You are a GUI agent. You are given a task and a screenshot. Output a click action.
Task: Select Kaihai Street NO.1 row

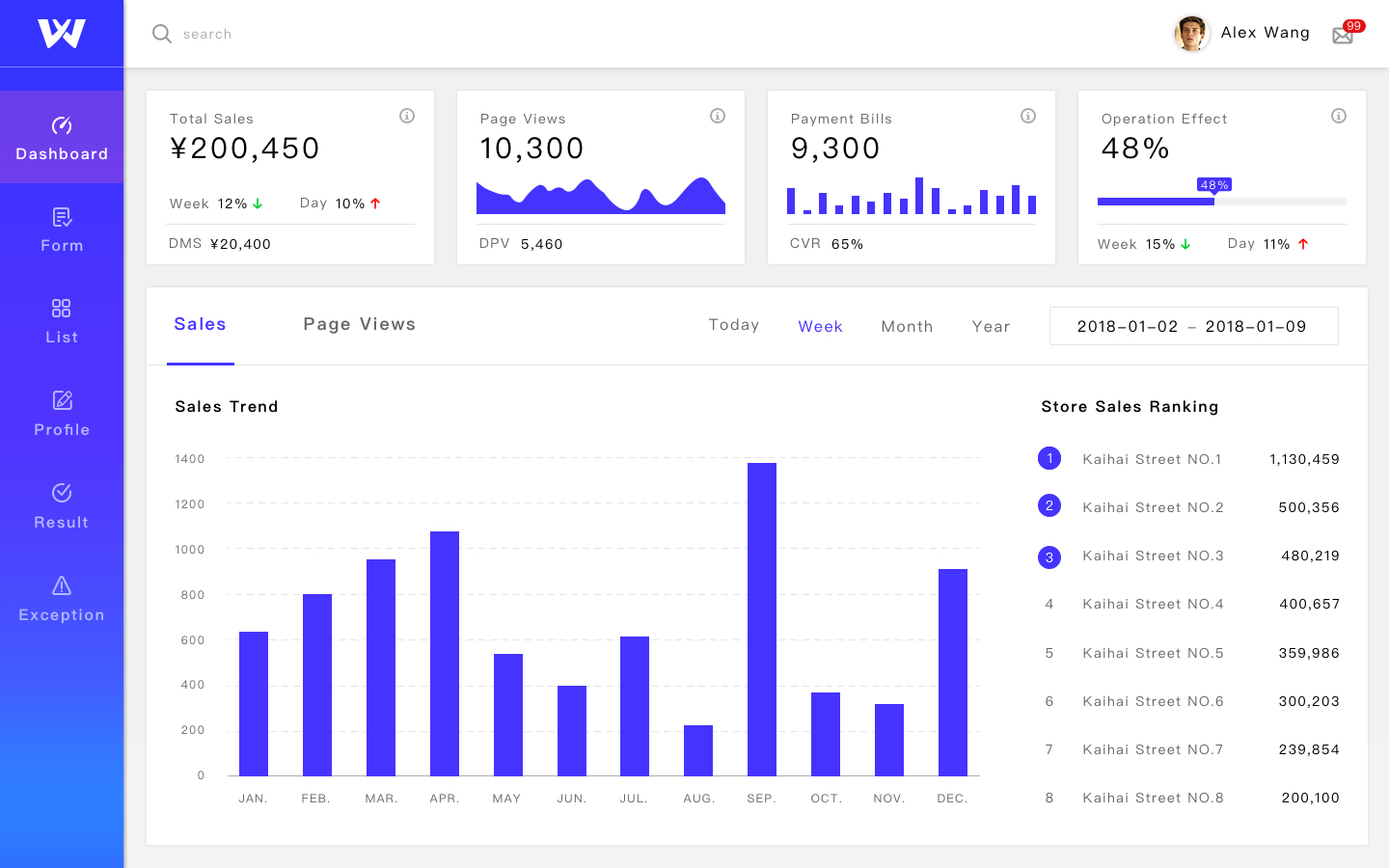point(1188,459)
